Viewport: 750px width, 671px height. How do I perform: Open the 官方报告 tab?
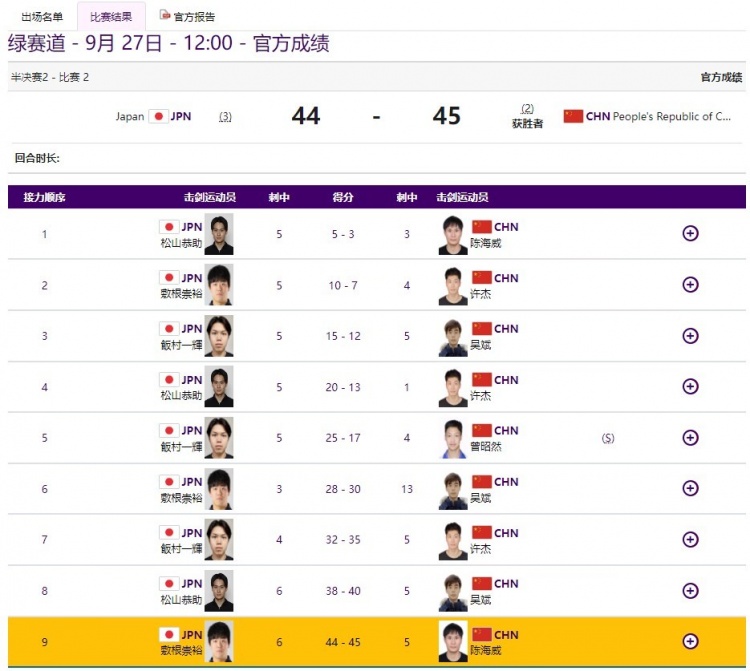[194, 17]
